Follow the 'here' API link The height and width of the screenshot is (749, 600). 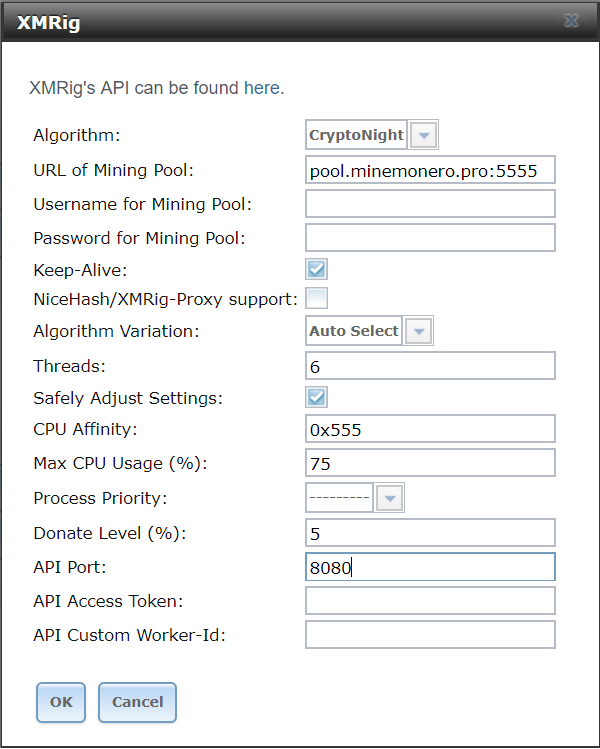tap(262, 88)
